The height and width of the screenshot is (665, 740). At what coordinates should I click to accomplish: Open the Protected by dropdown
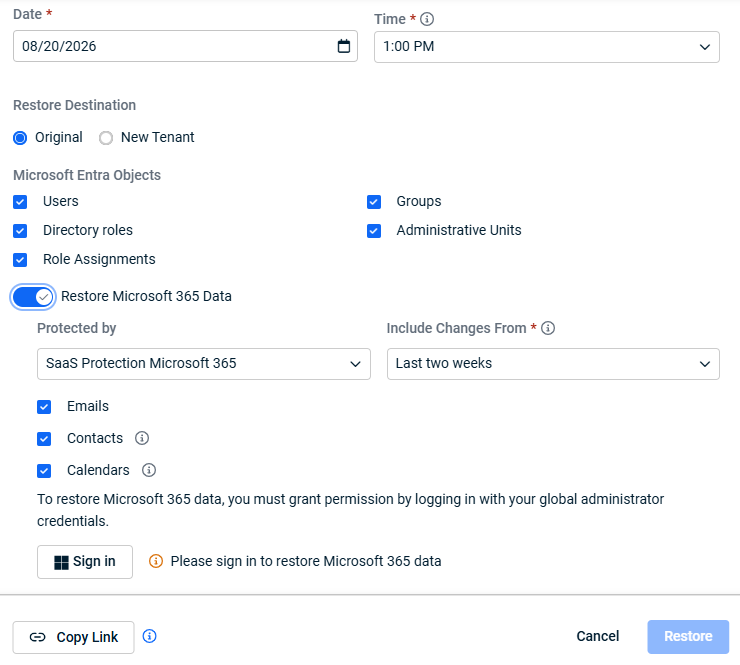pos(204,364)
